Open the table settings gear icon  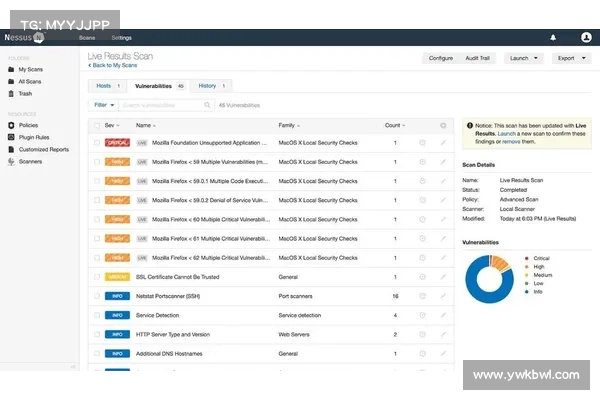[443, 125]
